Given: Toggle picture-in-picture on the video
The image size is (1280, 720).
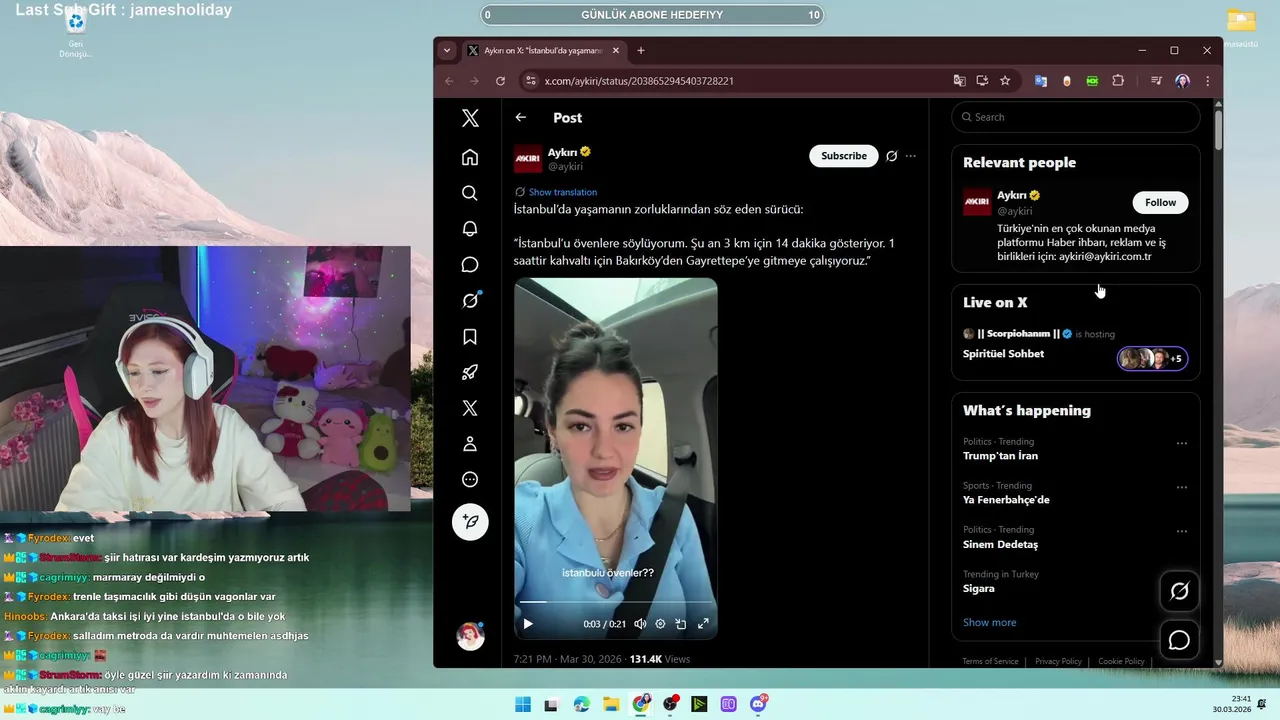Looking at the screenshot, I should pos(681,624).
